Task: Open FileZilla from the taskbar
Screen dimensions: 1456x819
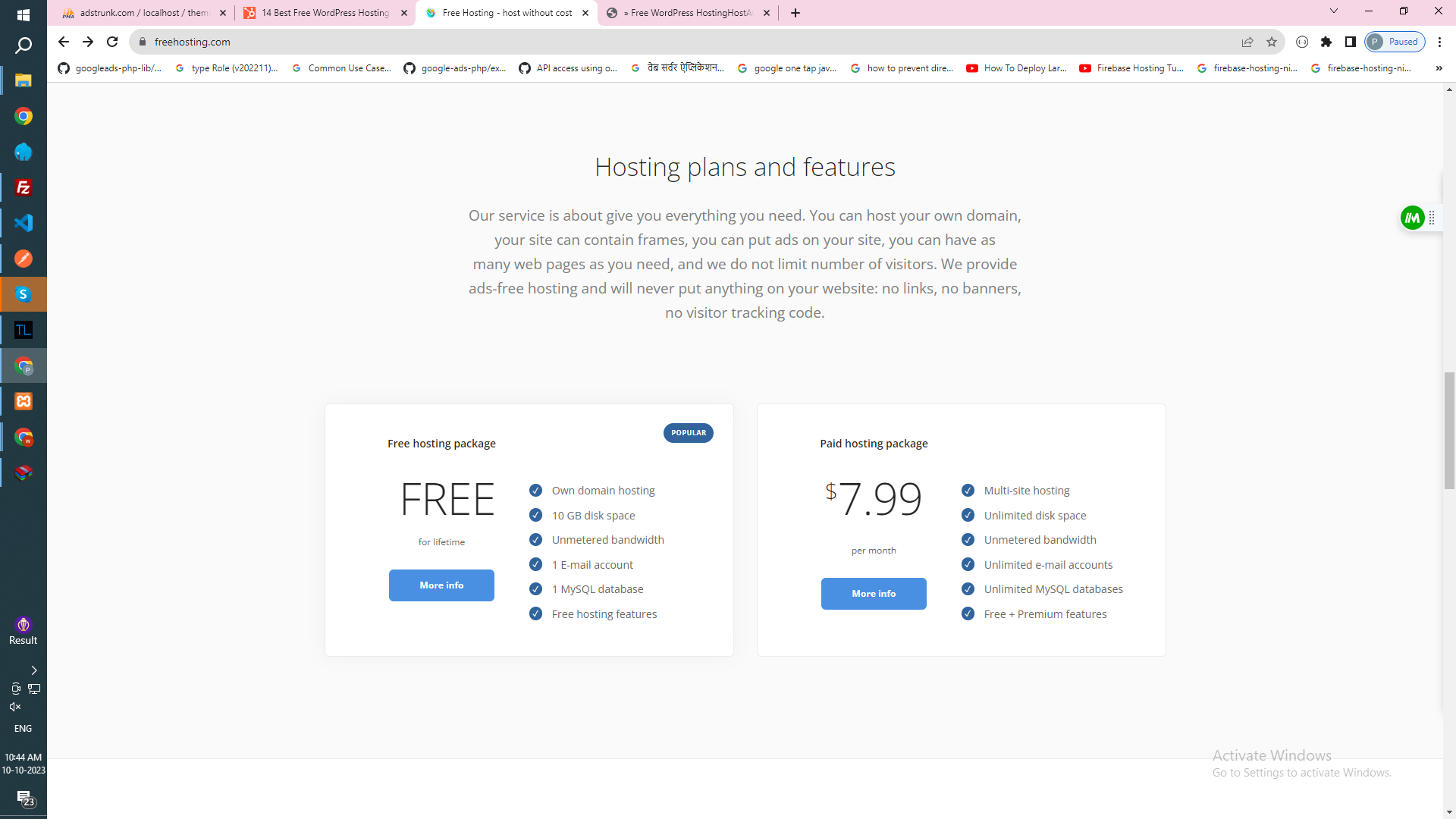Action: coord(24,187)
